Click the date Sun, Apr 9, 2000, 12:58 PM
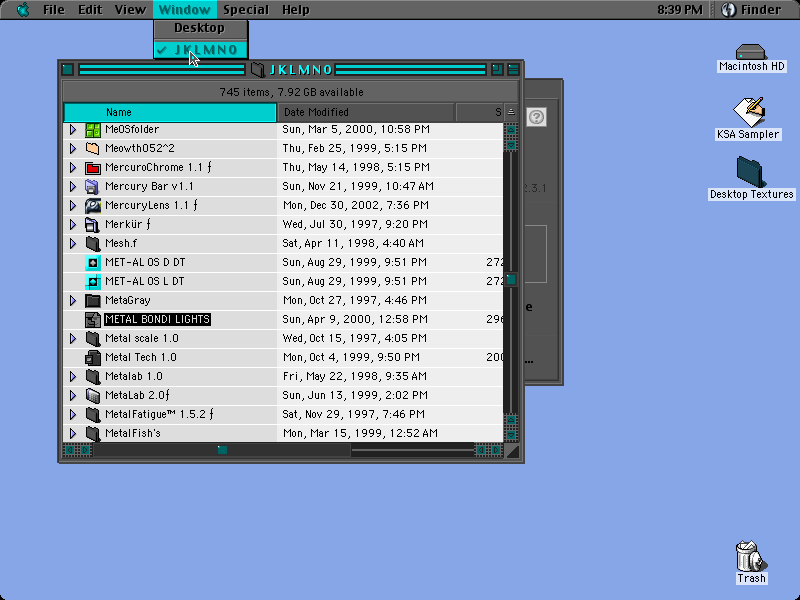 click(355, 319)
